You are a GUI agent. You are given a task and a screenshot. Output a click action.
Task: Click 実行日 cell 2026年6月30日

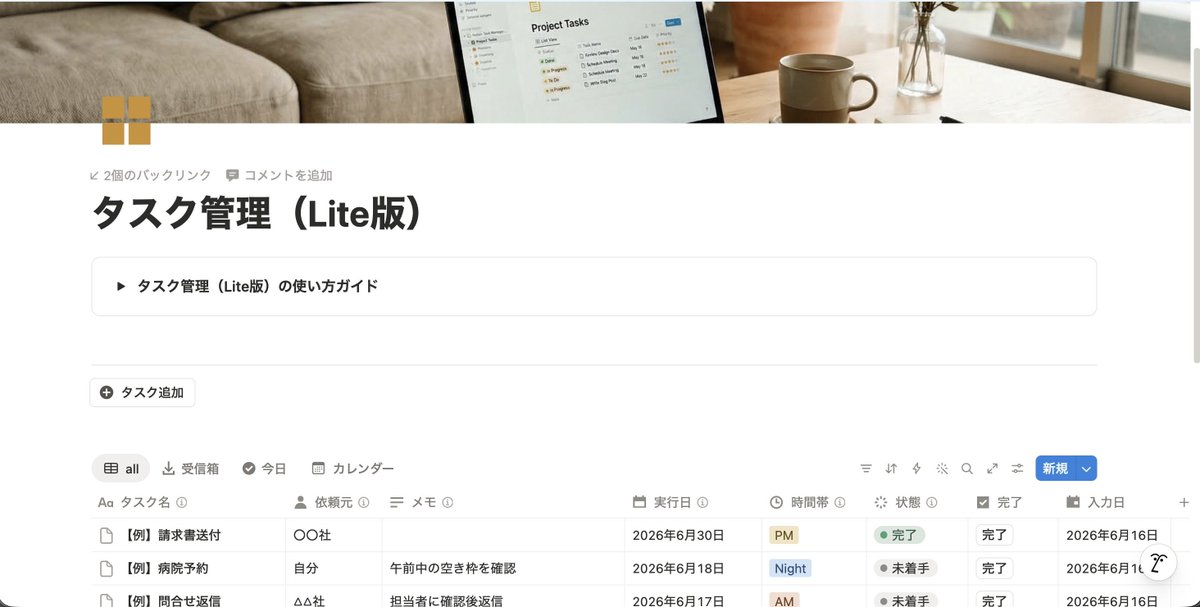point(694,535)
